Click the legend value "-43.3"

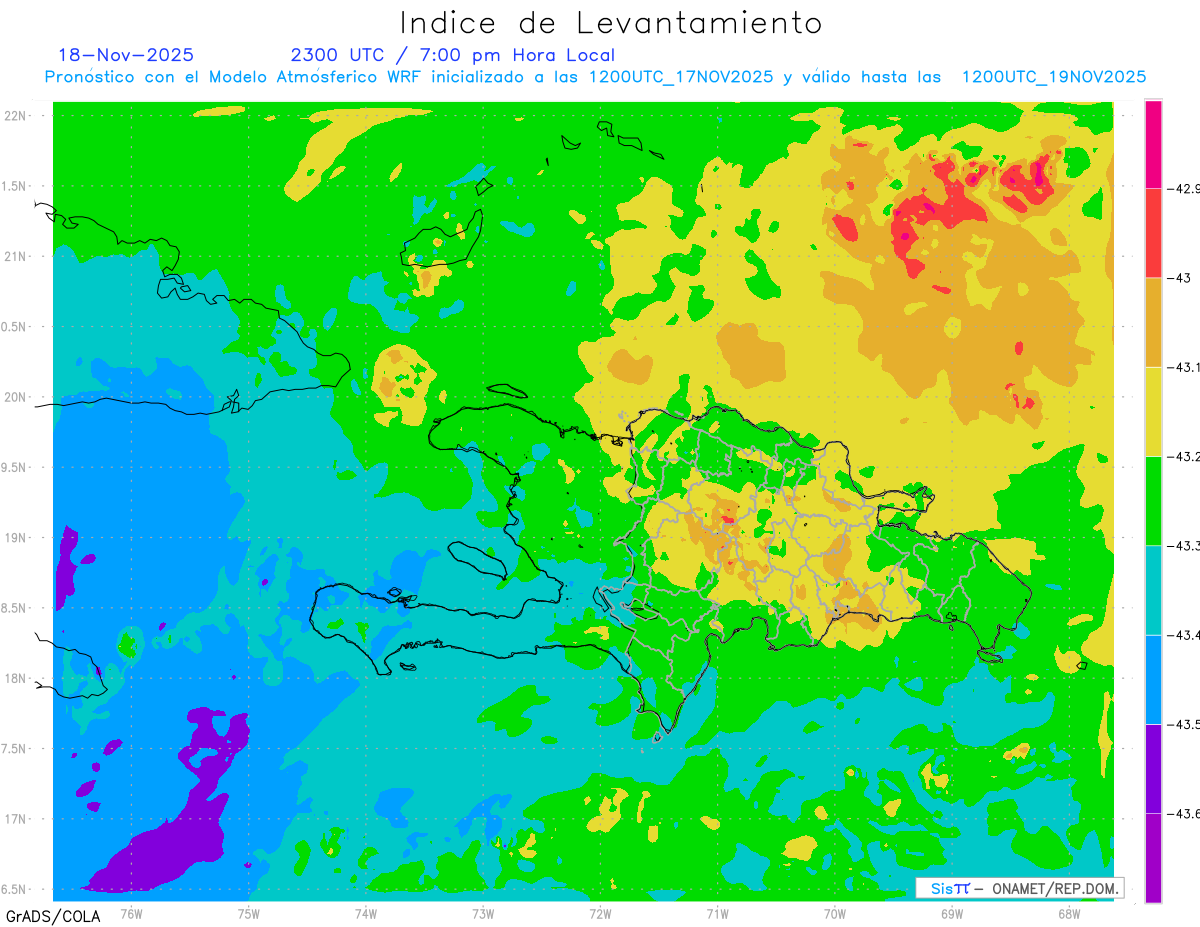[1186, 545]
